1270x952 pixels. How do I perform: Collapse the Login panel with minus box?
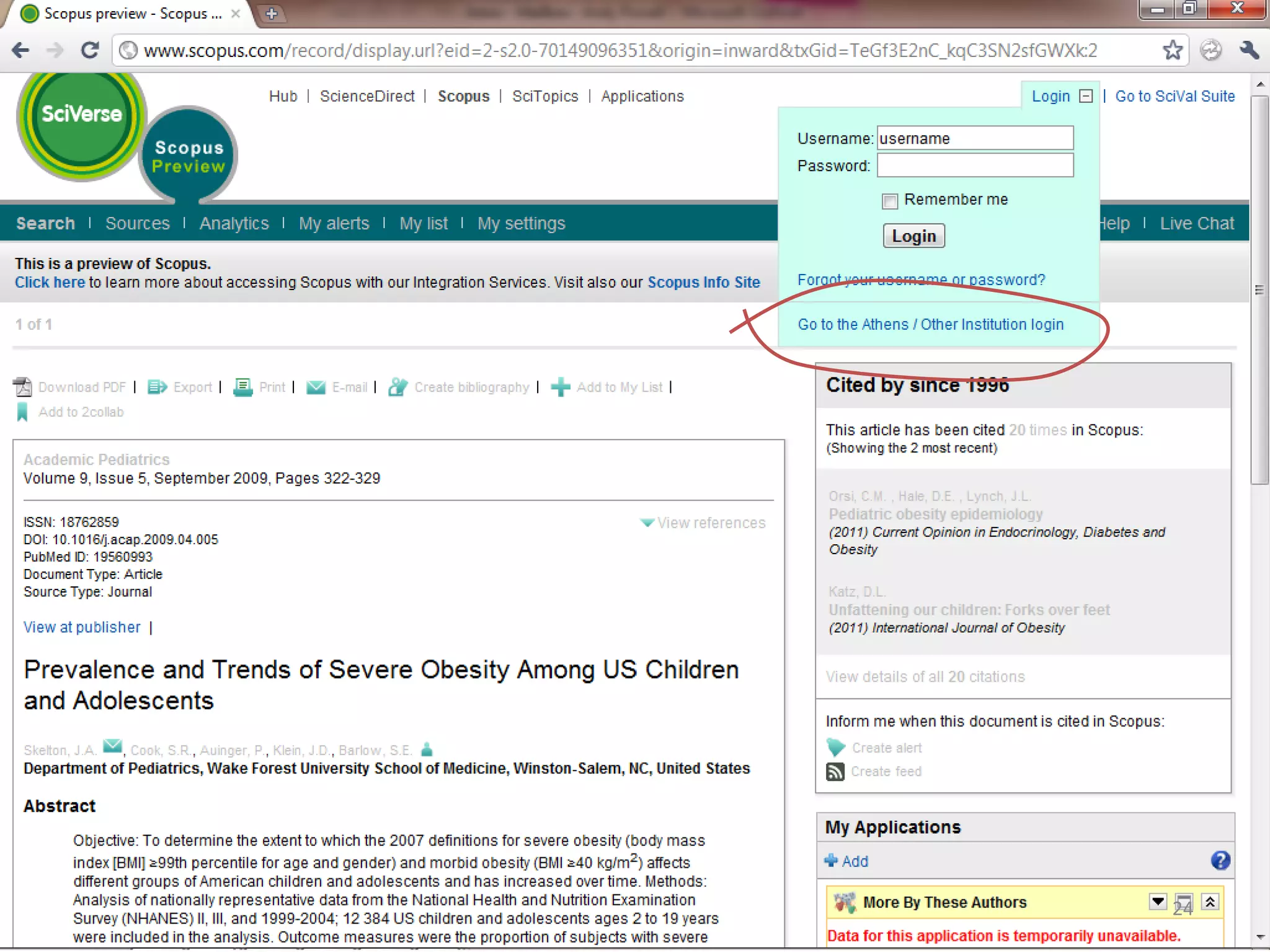coord(1086,96)
